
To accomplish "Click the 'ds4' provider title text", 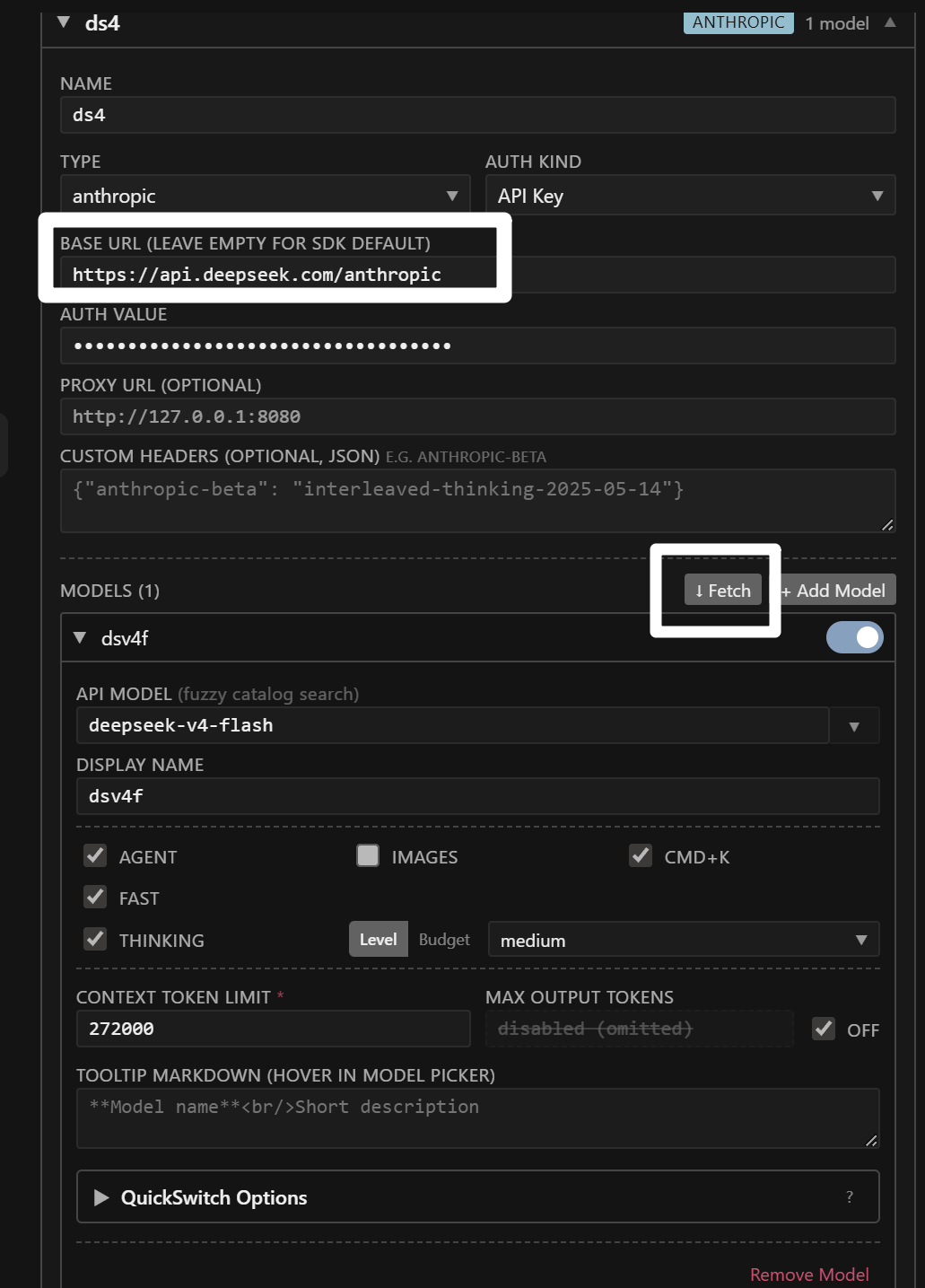I will pos(102,23).
